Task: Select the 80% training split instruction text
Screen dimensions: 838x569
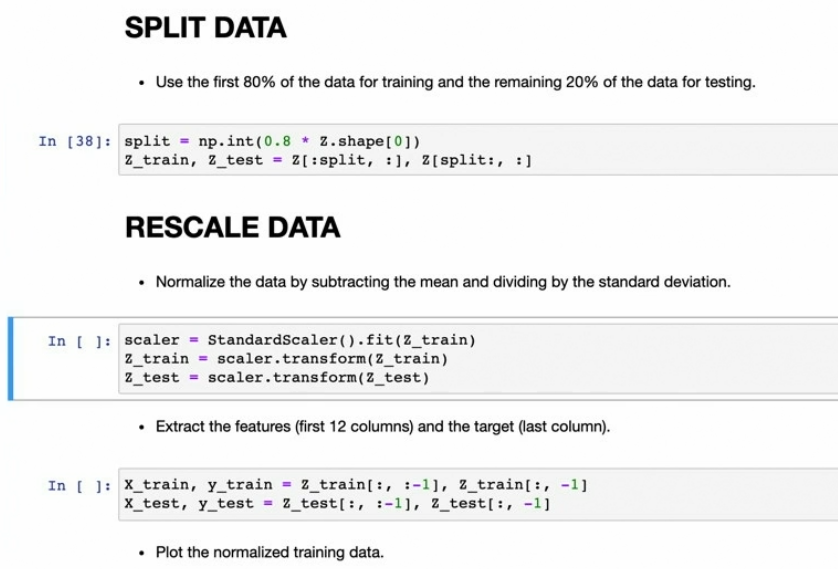Action: pyautogui.click(x=455, y=82)
